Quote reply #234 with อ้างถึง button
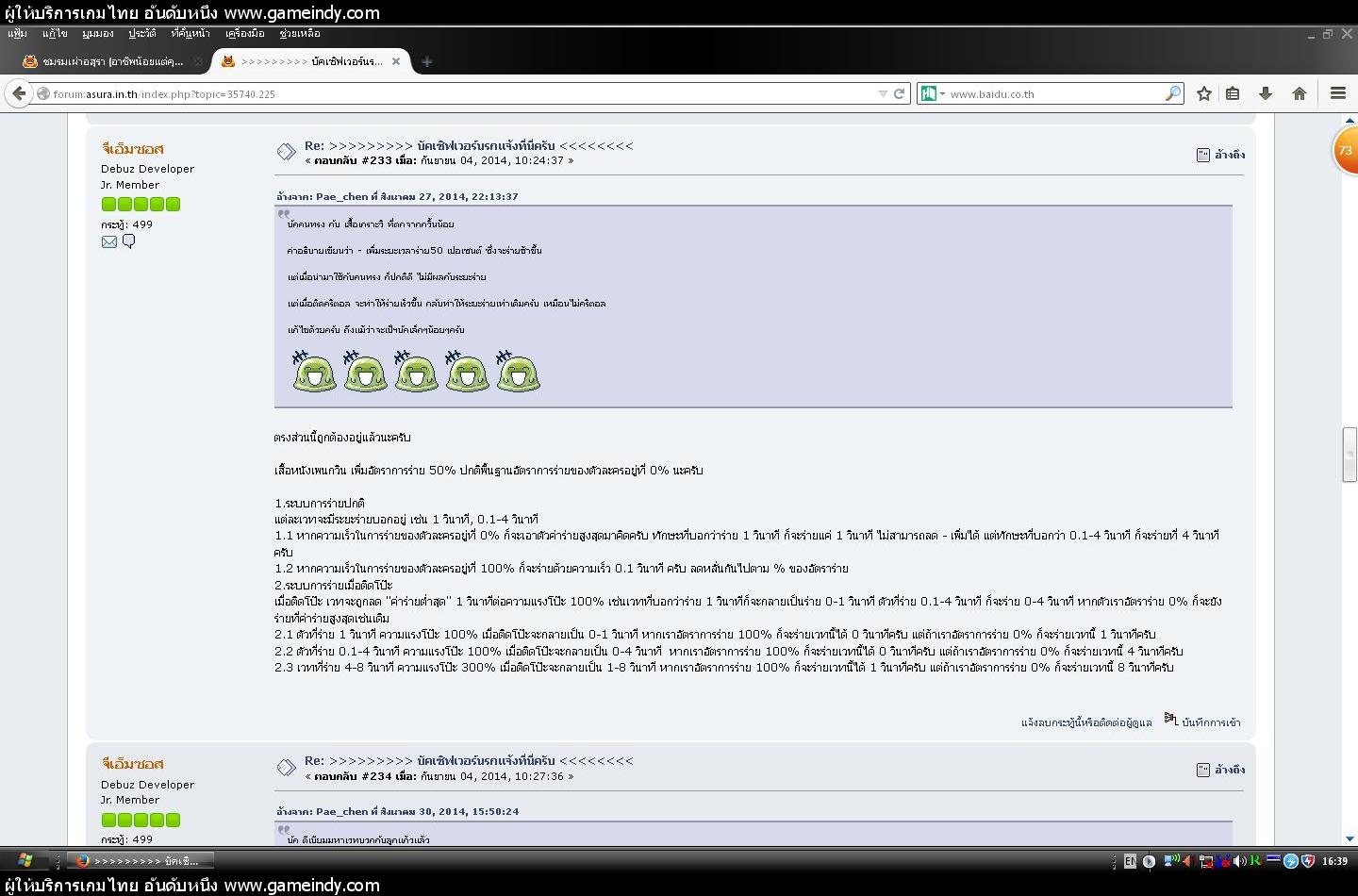The height and width of the screenshot is (896, 1358). [x=1221, y=769]
